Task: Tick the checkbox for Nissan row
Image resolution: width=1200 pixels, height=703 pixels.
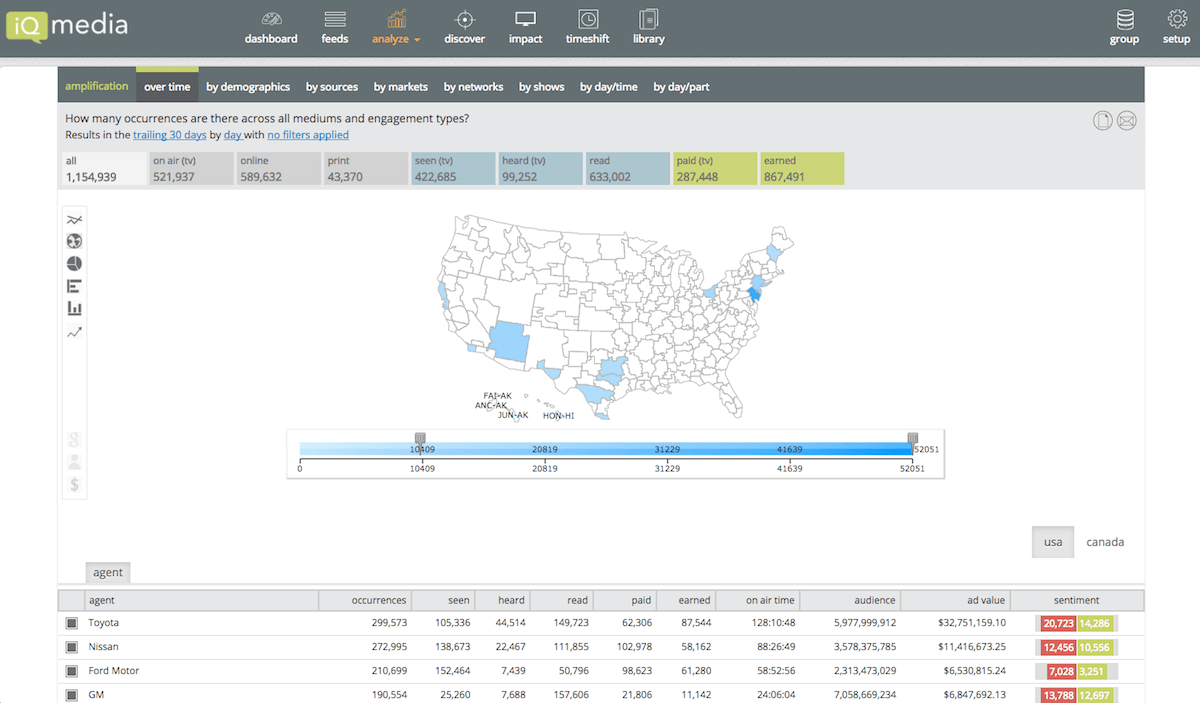Action: 71,647
